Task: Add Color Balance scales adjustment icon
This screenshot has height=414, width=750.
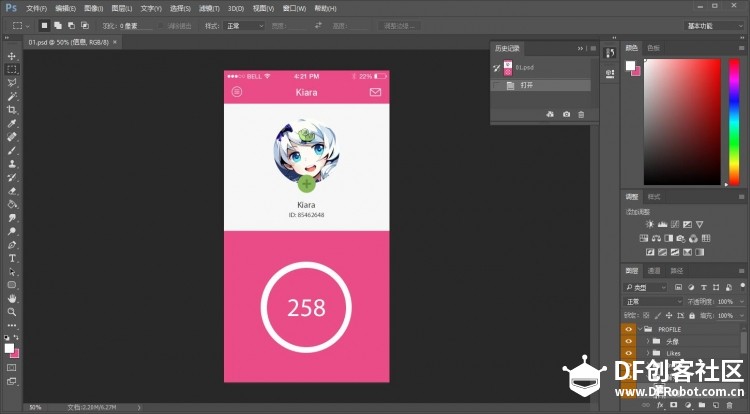Action: 656,238
